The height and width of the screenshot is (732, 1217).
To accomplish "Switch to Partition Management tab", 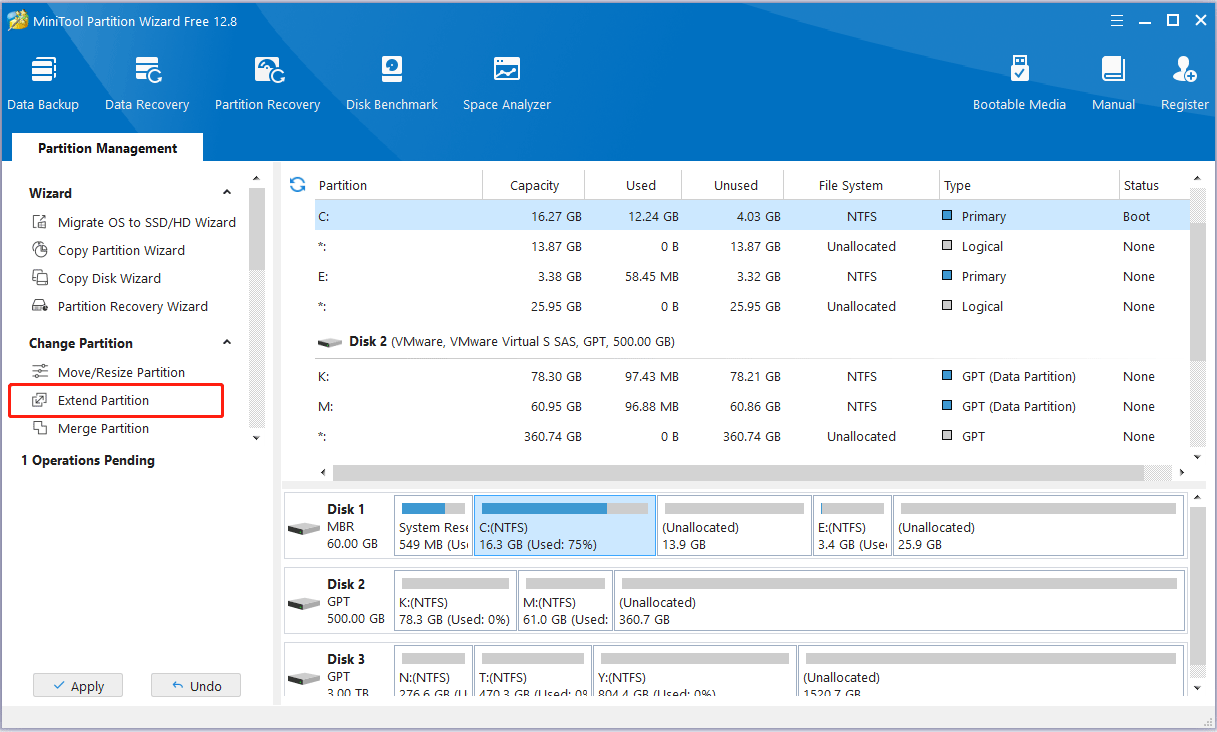I will [107, 148].
